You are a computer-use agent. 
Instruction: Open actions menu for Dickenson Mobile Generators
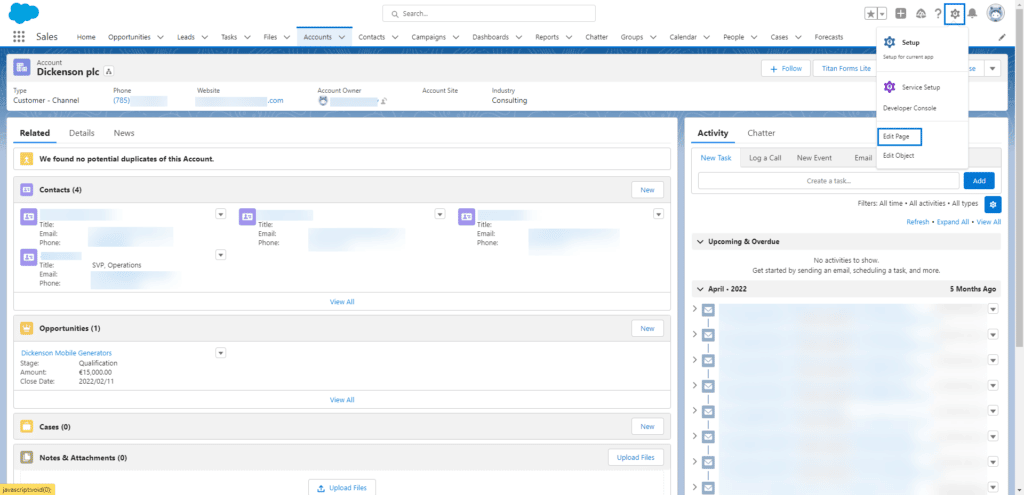pos(221,353)
